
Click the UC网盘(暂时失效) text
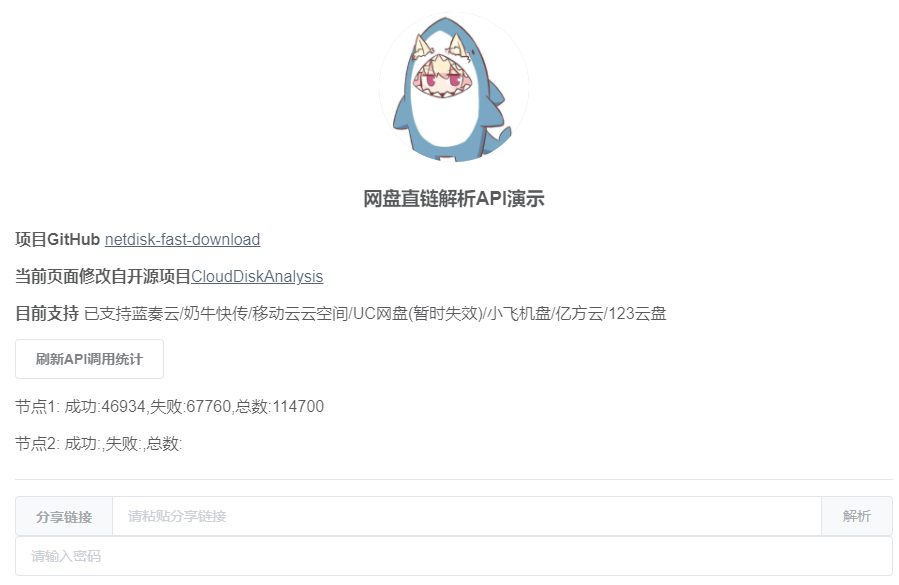[x=417, y=314]
